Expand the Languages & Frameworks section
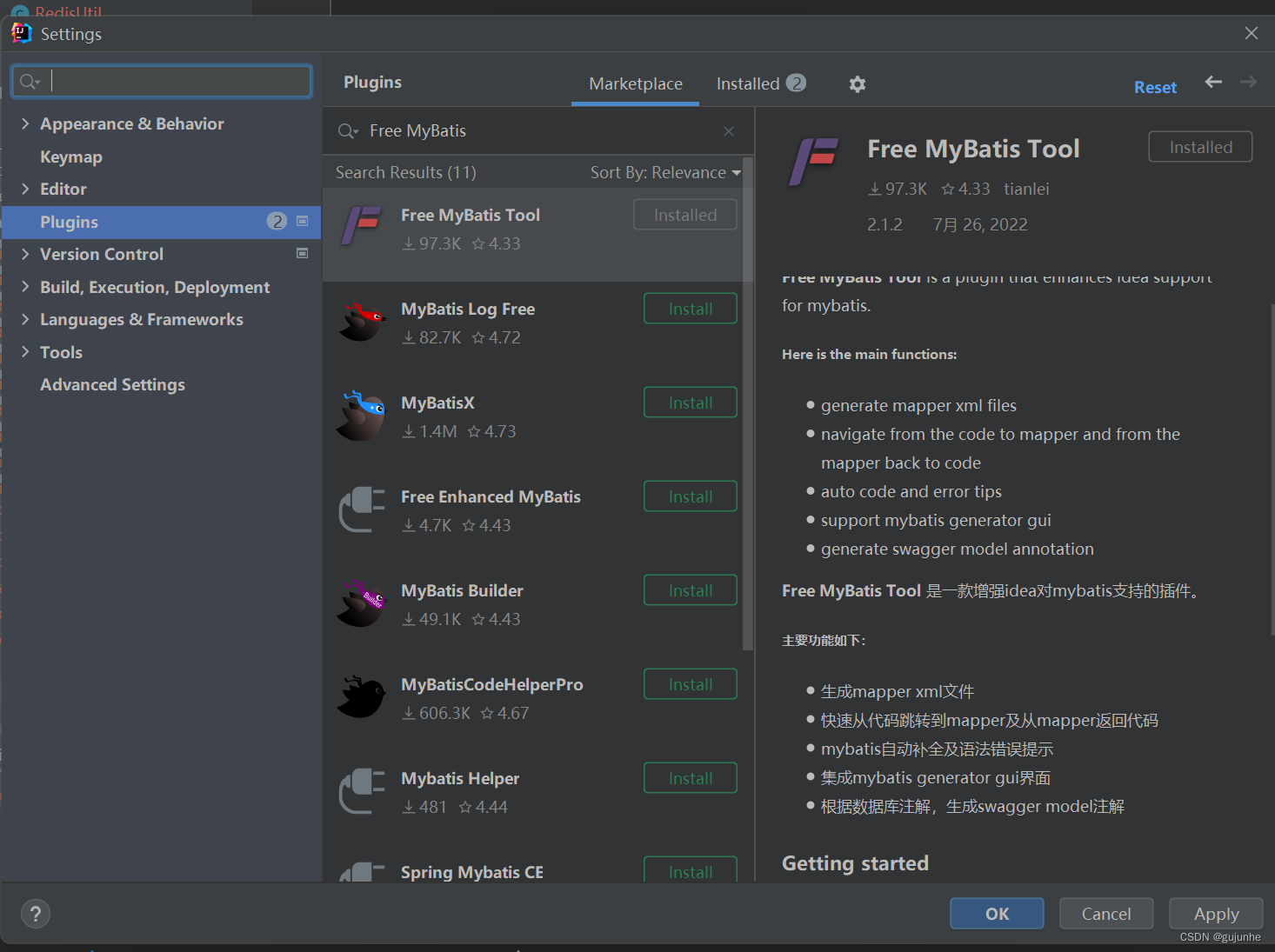 [x=25, y=319]
